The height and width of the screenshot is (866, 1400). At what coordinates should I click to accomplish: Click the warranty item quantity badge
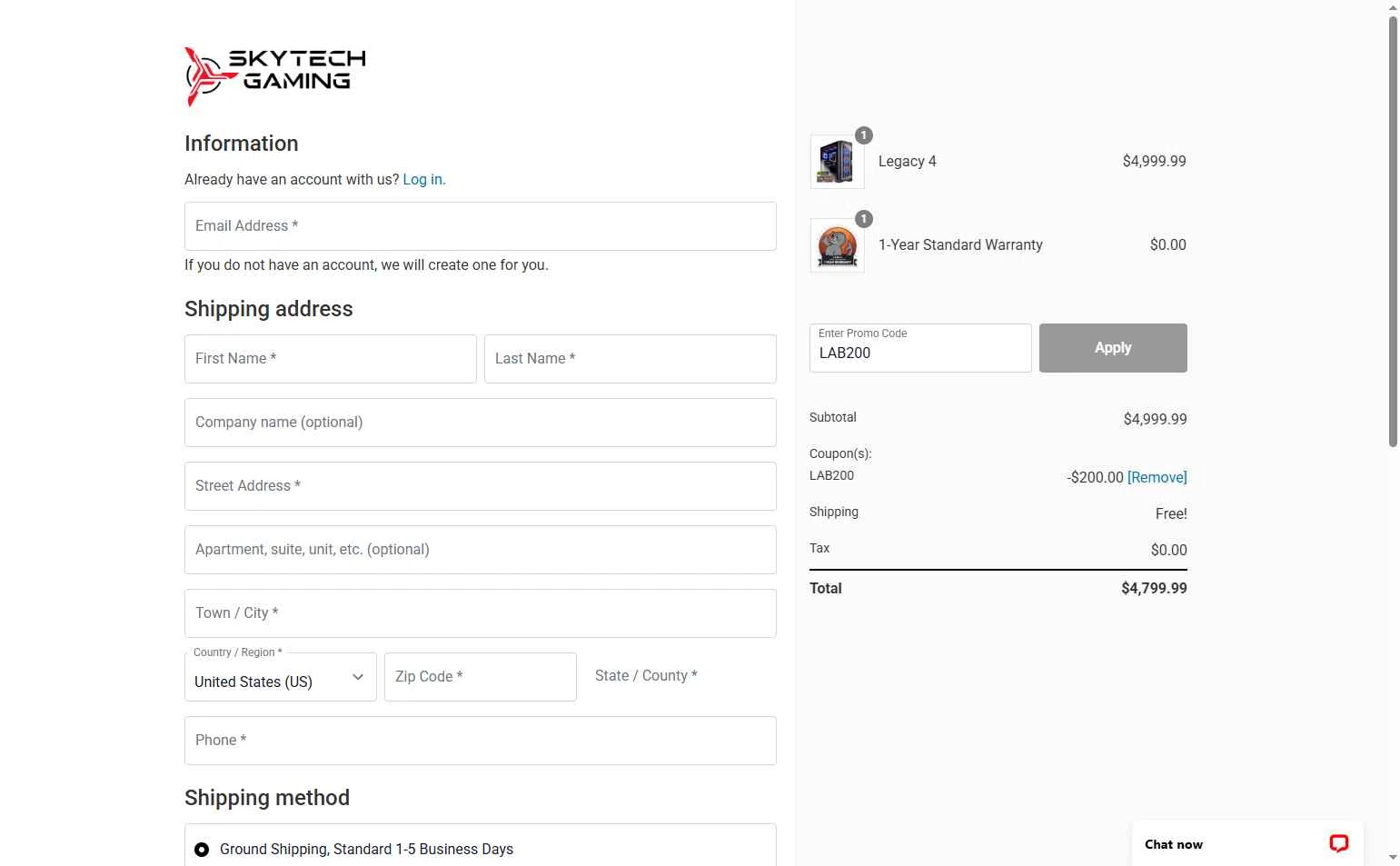pos(864,219)
